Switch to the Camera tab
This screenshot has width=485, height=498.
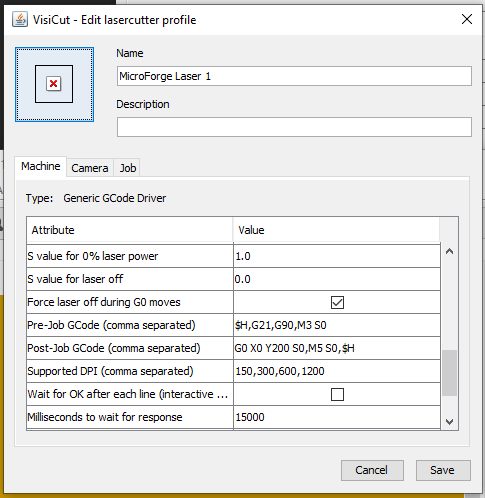coord(90,168)
